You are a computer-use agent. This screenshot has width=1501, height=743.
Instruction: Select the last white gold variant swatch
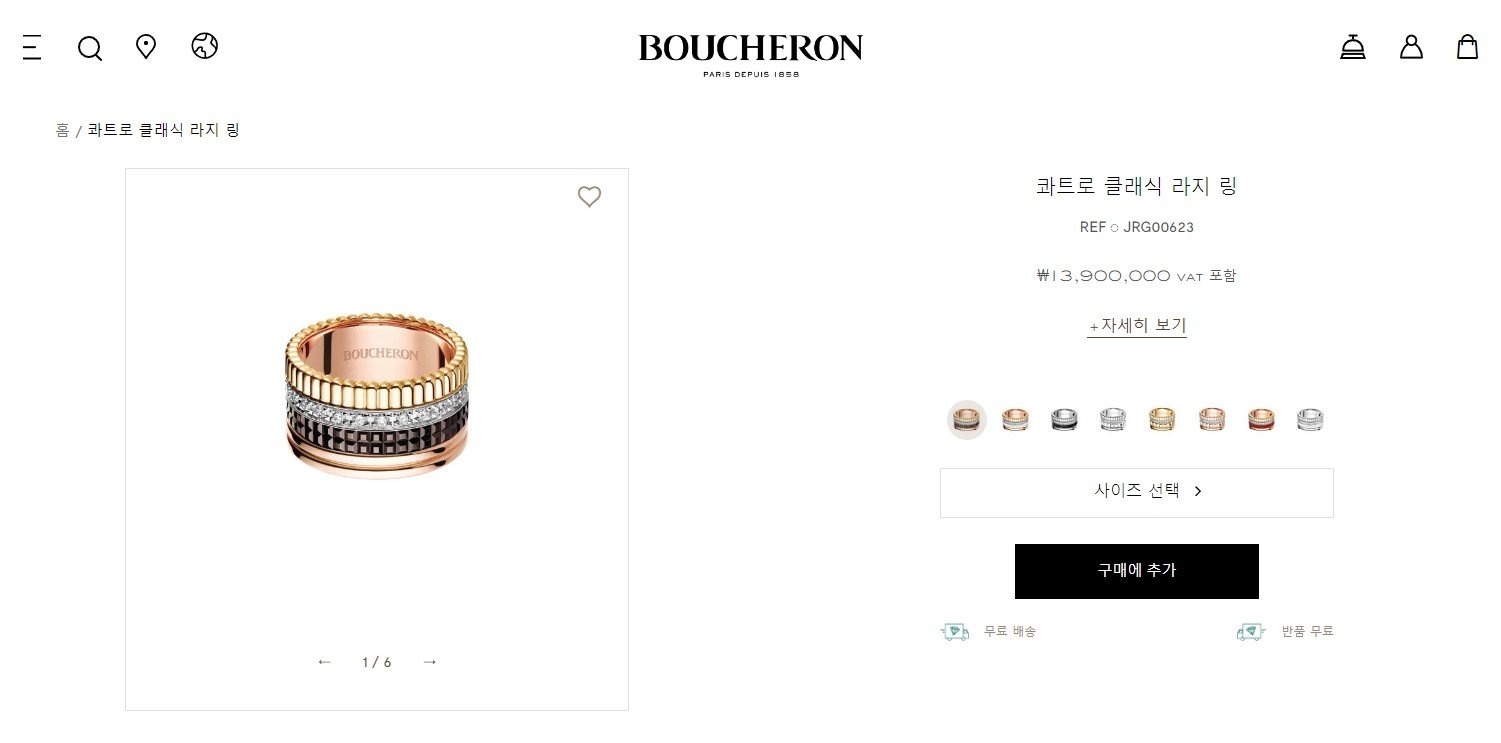pos(1310,420)
